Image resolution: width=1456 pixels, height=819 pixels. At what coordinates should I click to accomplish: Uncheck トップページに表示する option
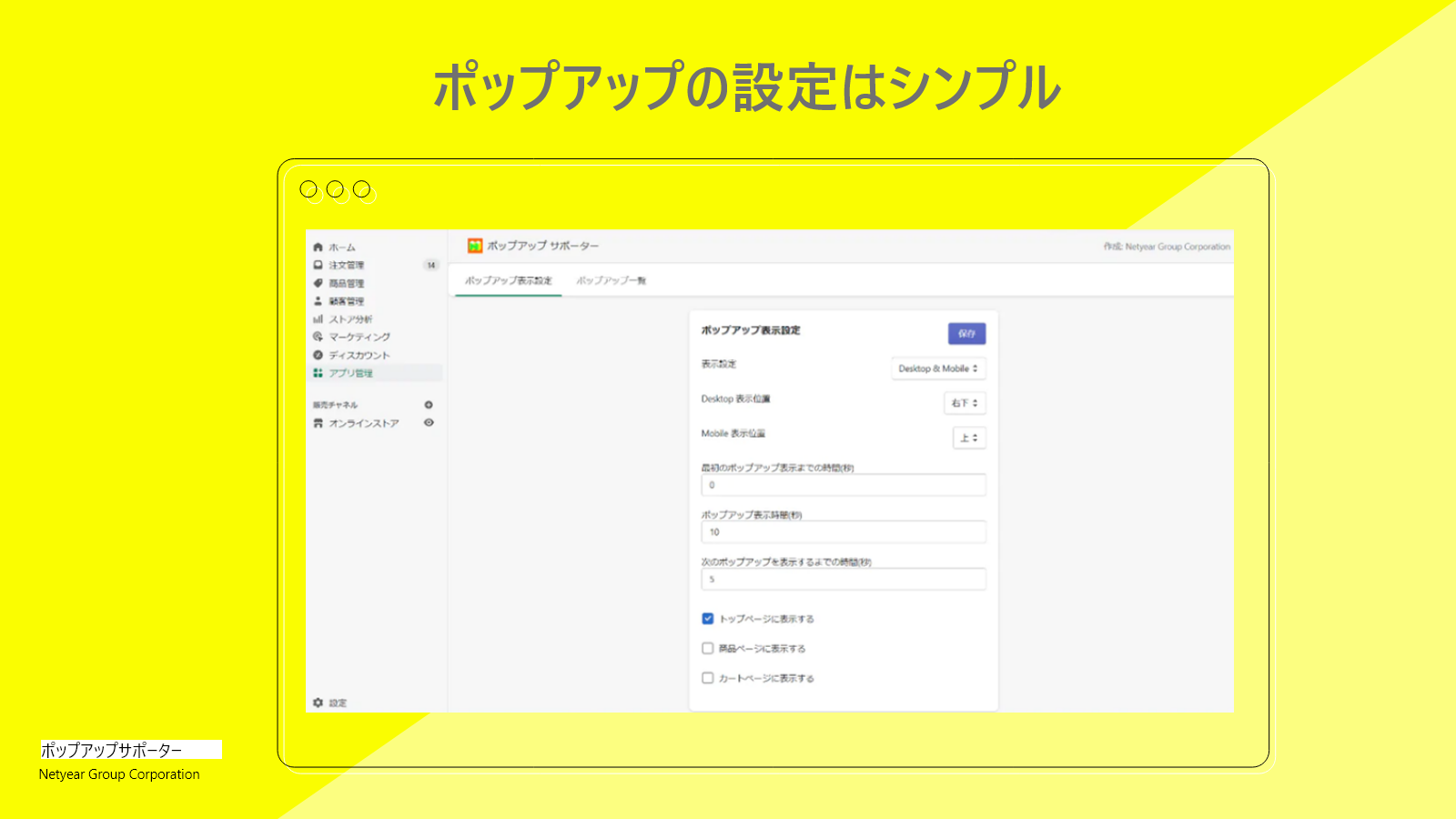(x=706, y=618)
